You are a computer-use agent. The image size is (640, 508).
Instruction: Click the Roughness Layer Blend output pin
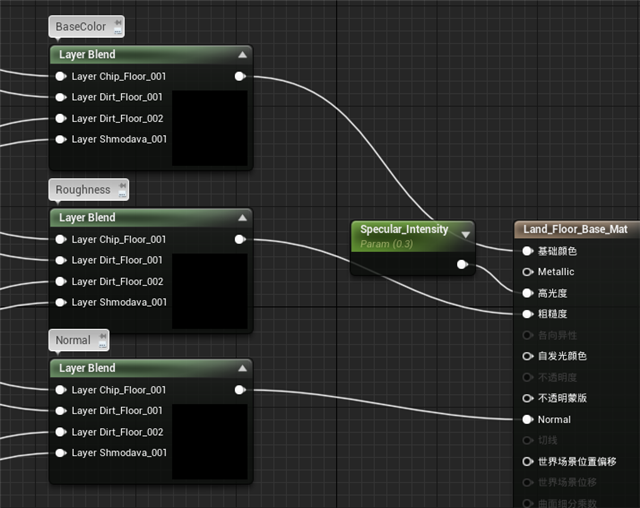tap(240, 239)
